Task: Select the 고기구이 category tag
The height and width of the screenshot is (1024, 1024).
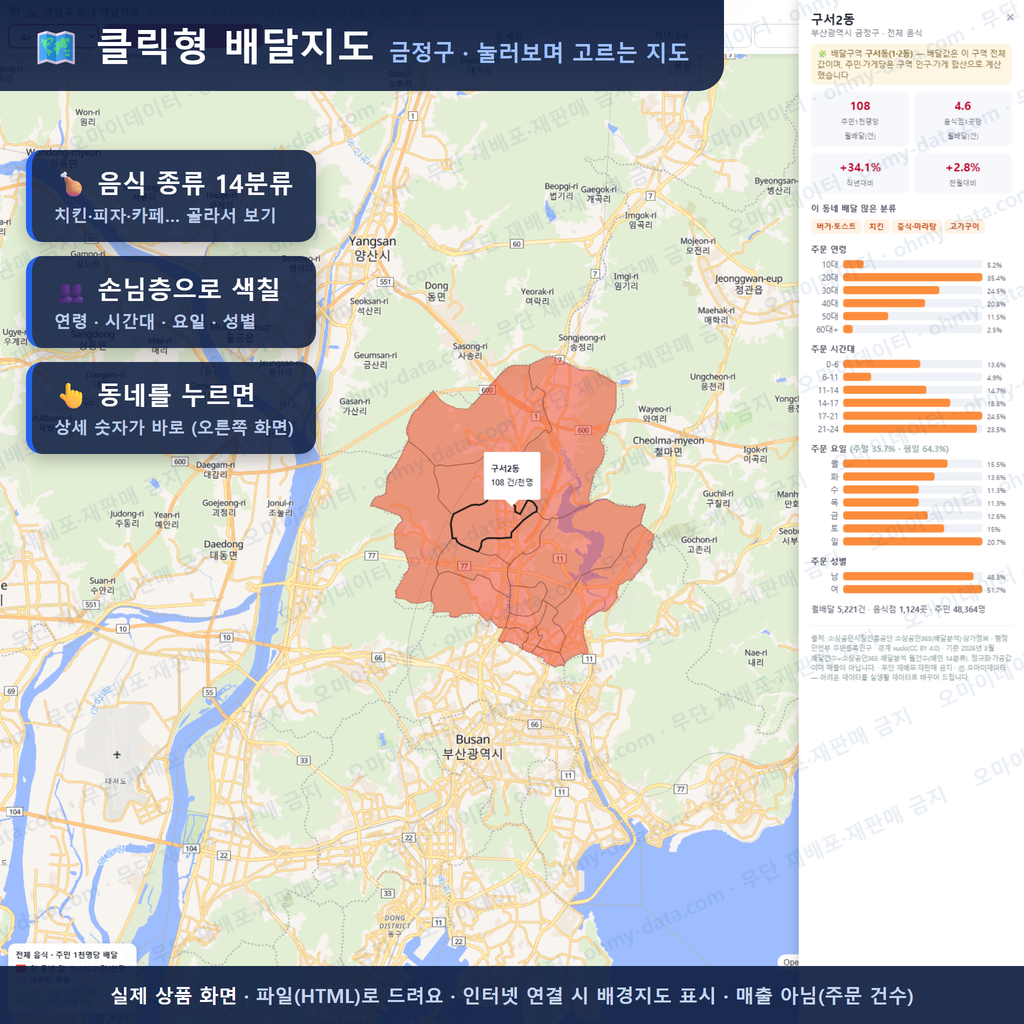Action: coord(964,227)
